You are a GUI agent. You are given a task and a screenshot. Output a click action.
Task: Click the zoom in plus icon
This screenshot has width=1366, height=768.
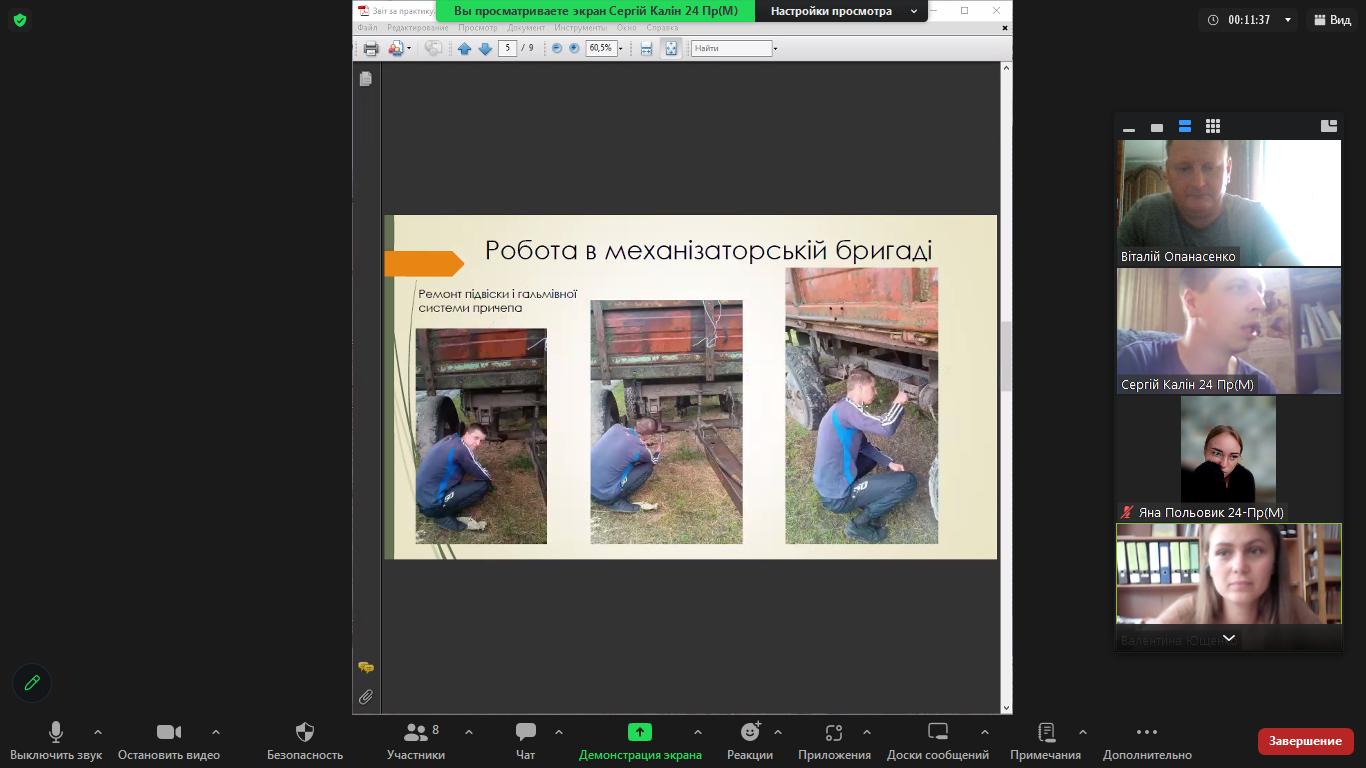(x=574, y=48)
